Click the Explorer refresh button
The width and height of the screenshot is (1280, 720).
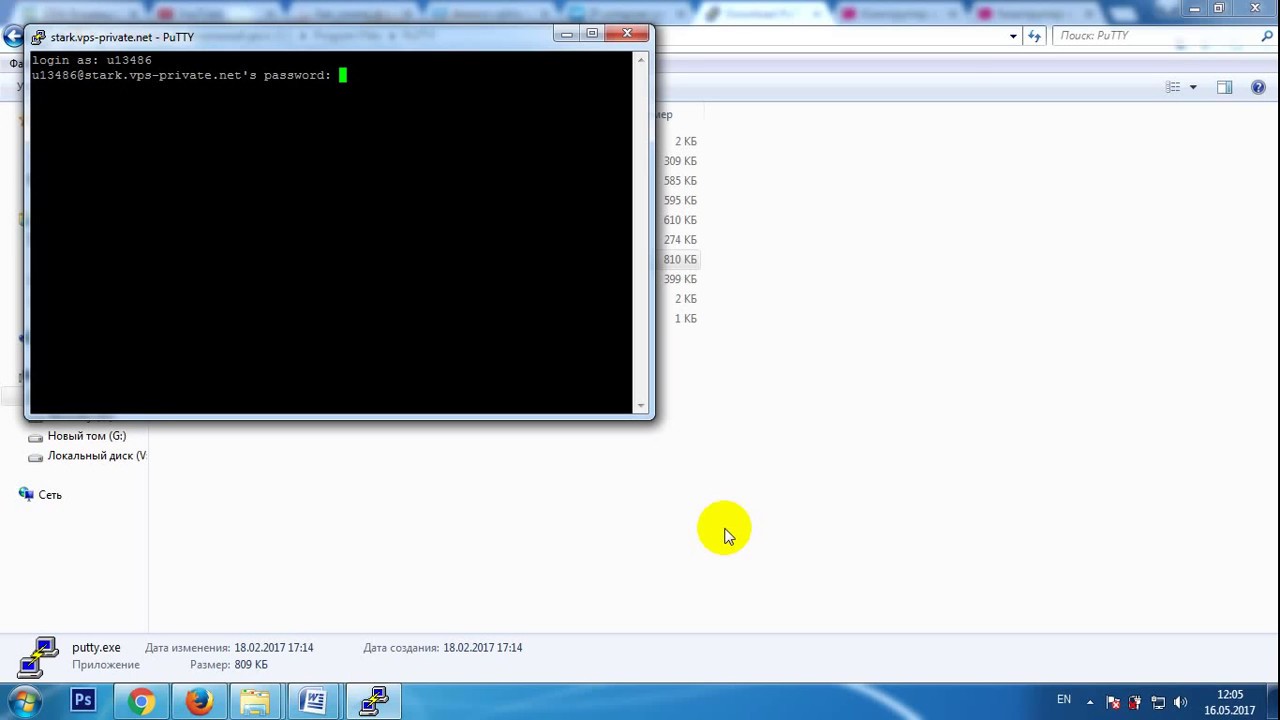click(x=1034, y=36)
